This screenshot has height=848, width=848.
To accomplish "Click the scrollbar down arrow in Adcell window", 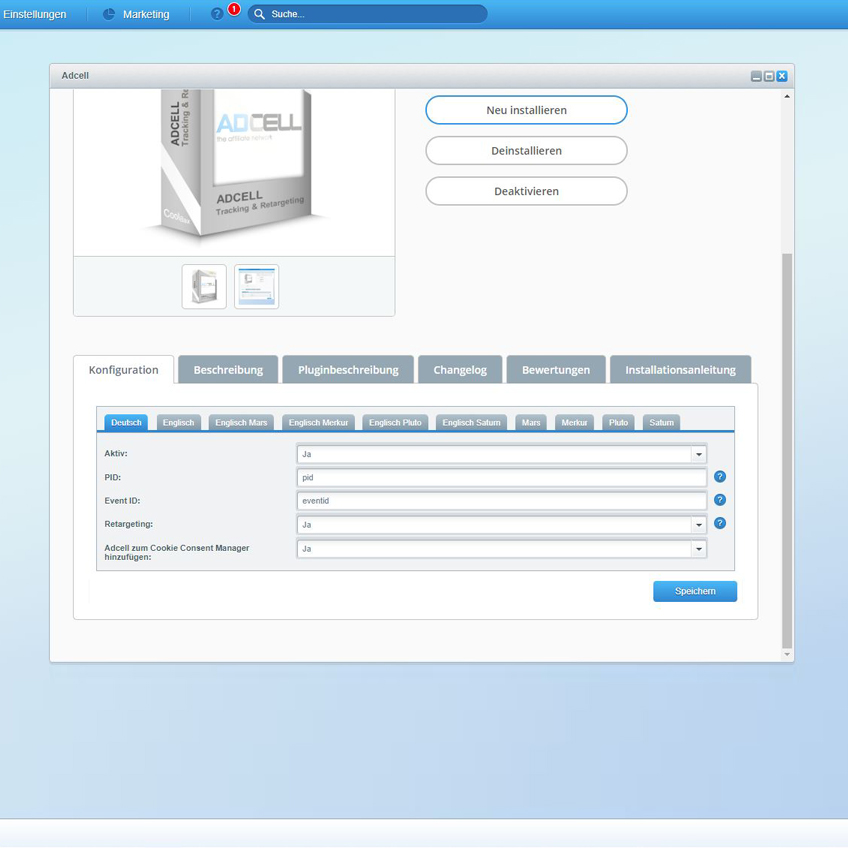I will tap(787, 654).
